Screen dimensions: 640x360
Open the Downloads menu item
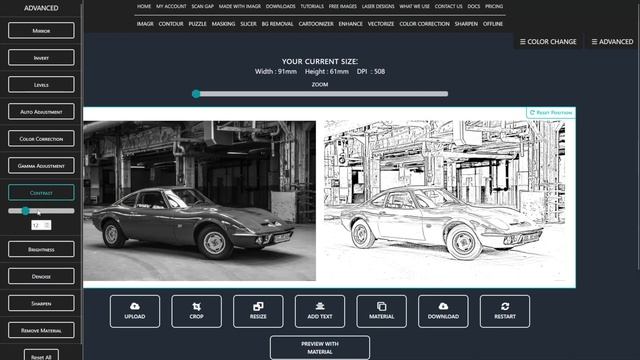point(280,6)
